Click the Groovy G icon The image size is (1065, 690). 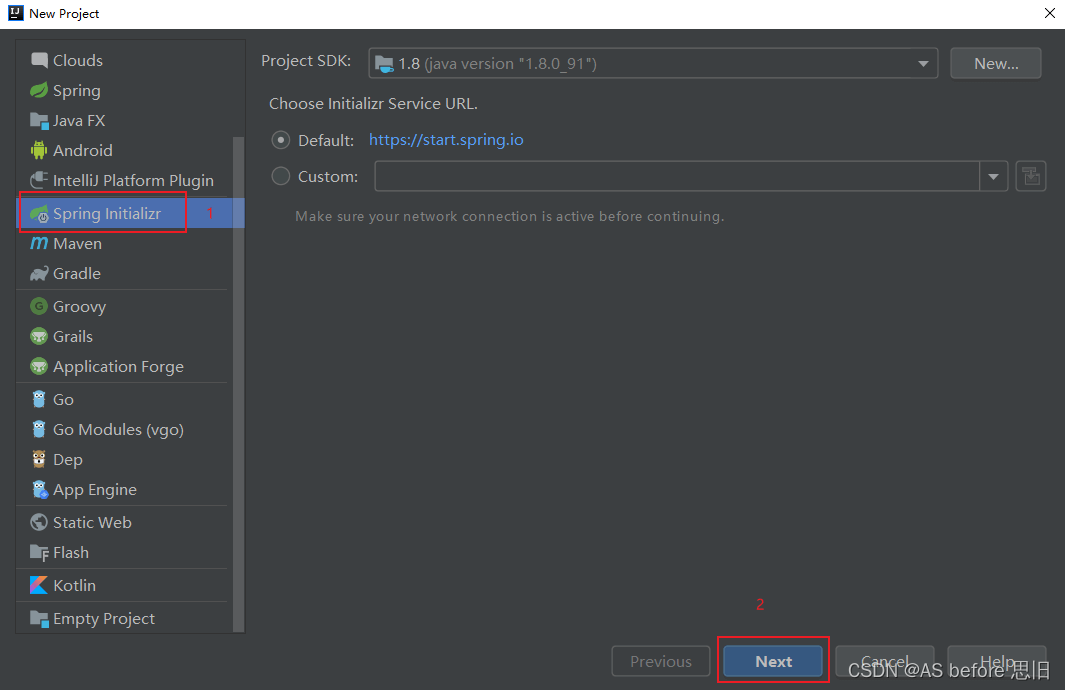point(39,306)
